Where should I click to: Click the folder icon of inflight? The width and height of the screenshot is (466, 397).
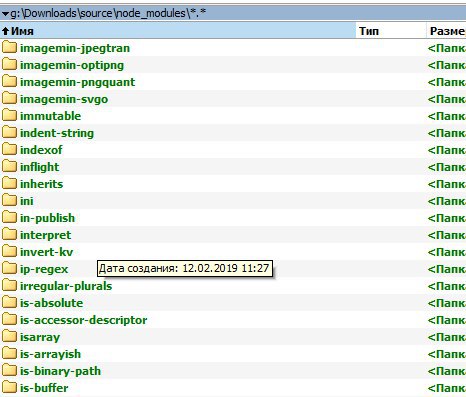click(9, 166)
